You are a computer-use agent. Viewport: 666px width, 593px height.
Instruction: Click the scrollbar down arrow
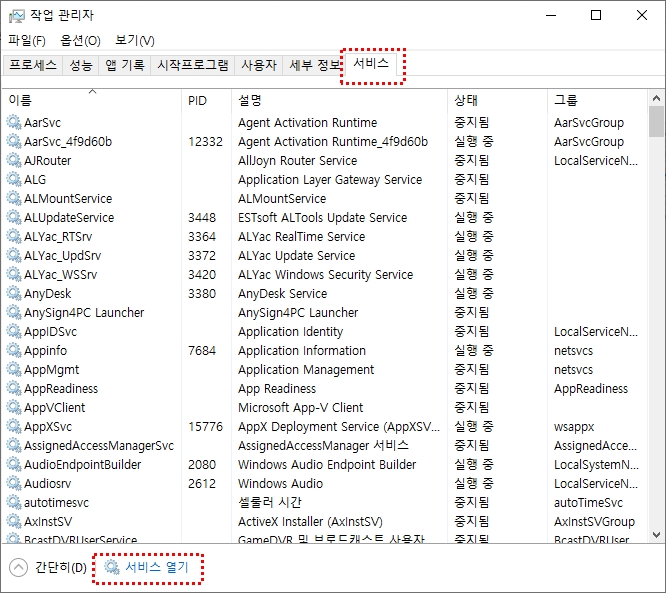pyautogui.click(x=656, y=534)
